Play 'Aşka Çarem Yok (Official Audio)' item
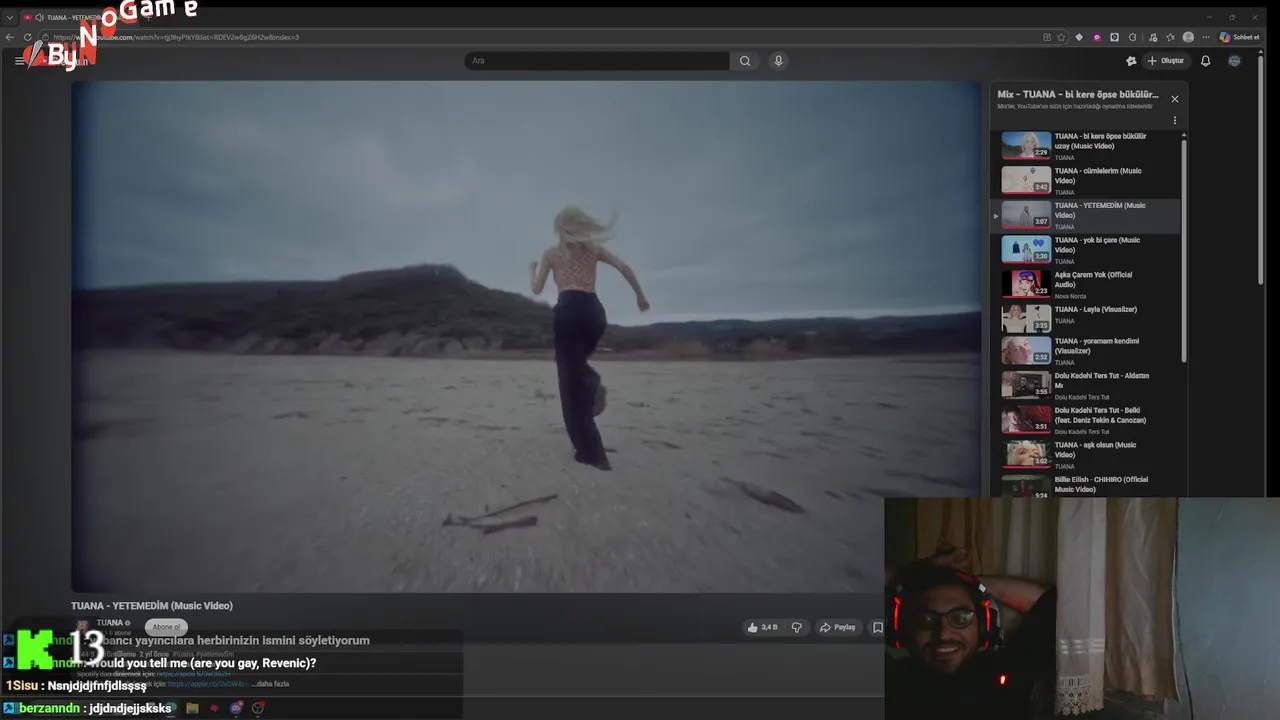 click(1085, 284)
